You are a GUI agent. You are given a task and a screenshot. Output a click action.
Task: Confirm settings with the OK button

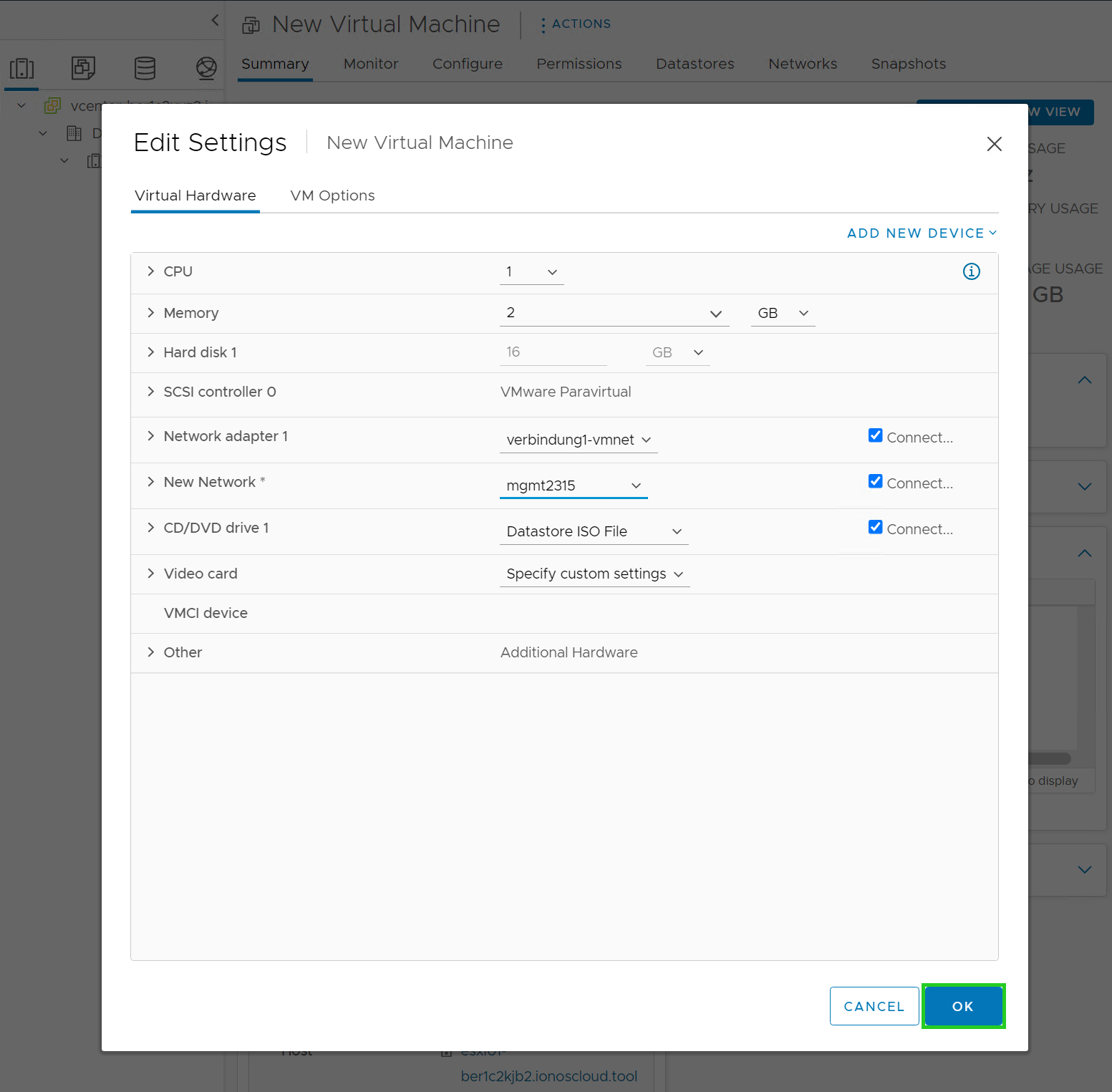tap(963, 1006)
